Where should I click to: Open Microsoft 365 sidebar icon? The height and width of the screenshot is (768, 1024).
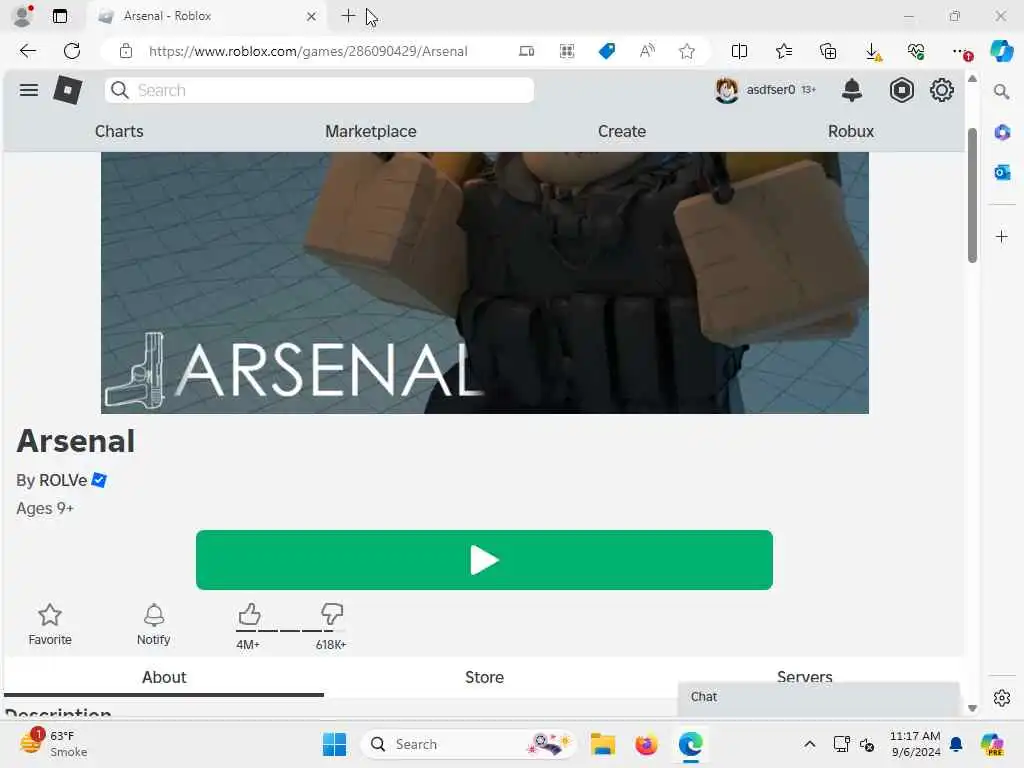click(x=1002, y=133)
